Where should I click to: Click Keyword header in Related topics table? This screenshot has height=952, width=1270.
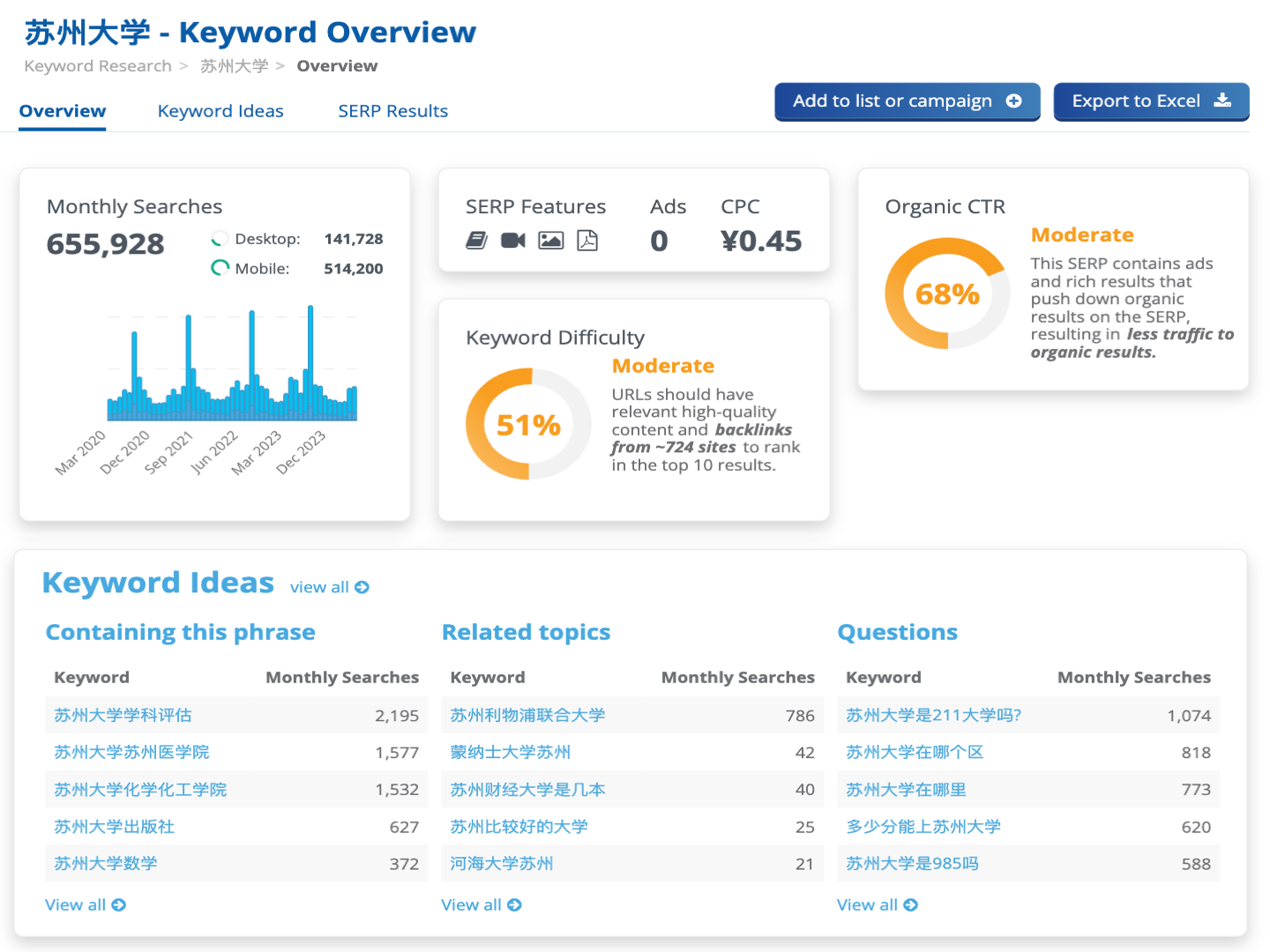[488, 678]
